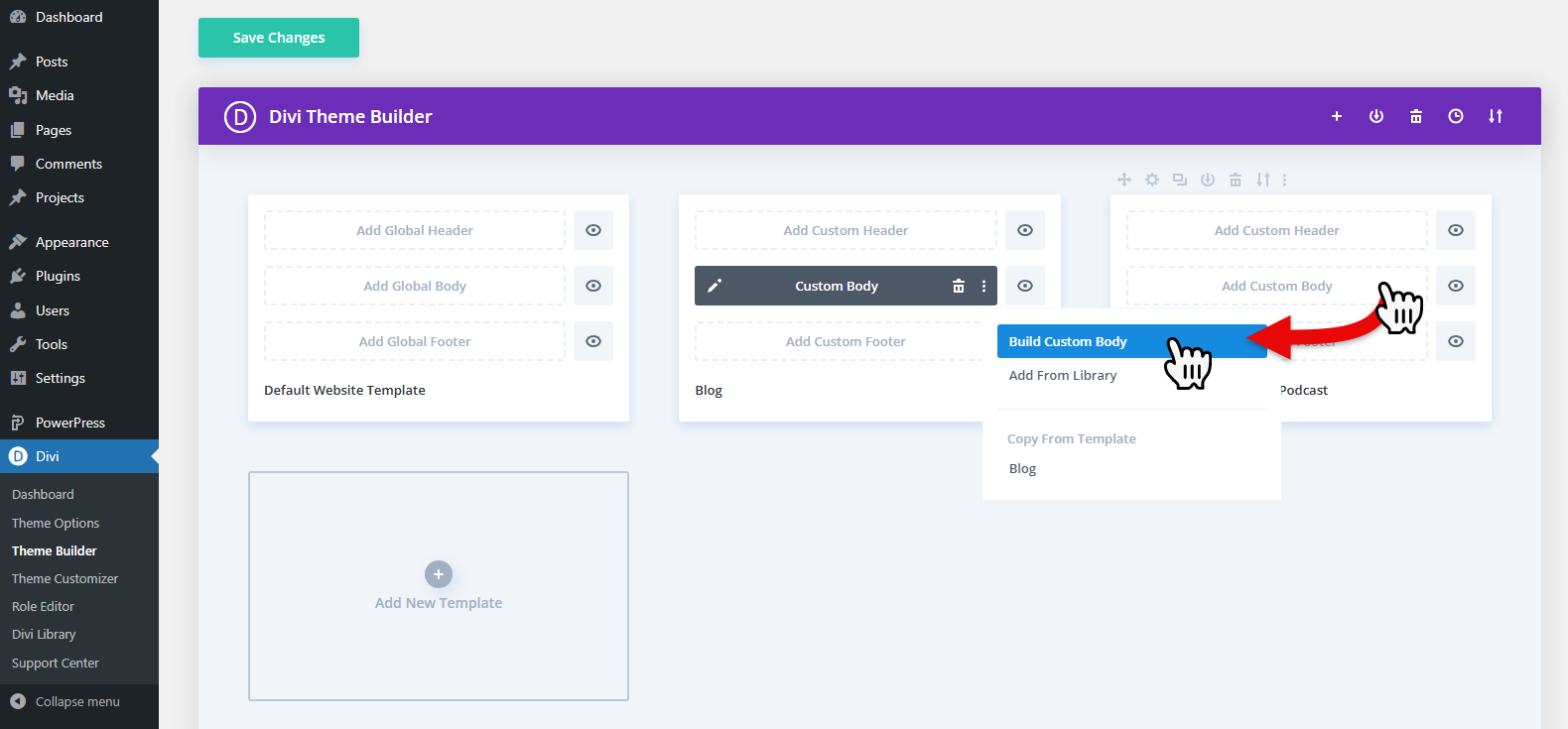Click the Podcast template title label
Screen dimensions: 1568x729
(x=1304, y=390)
